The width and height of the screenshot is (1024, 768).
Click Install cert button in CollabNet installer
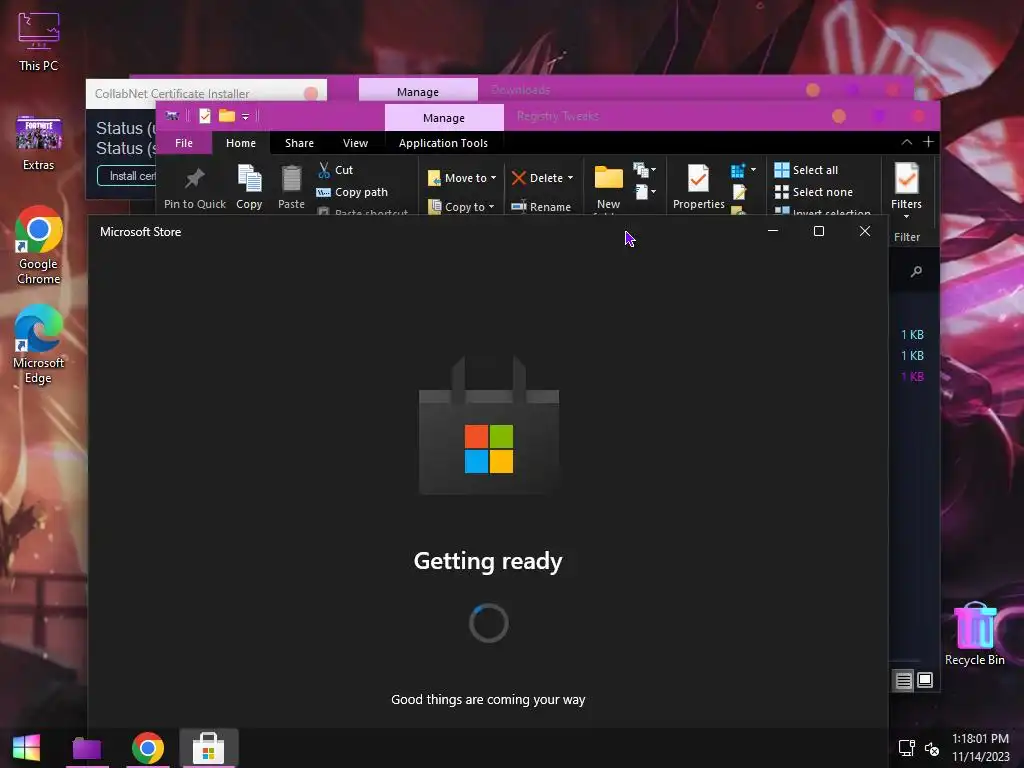point(127,176)
